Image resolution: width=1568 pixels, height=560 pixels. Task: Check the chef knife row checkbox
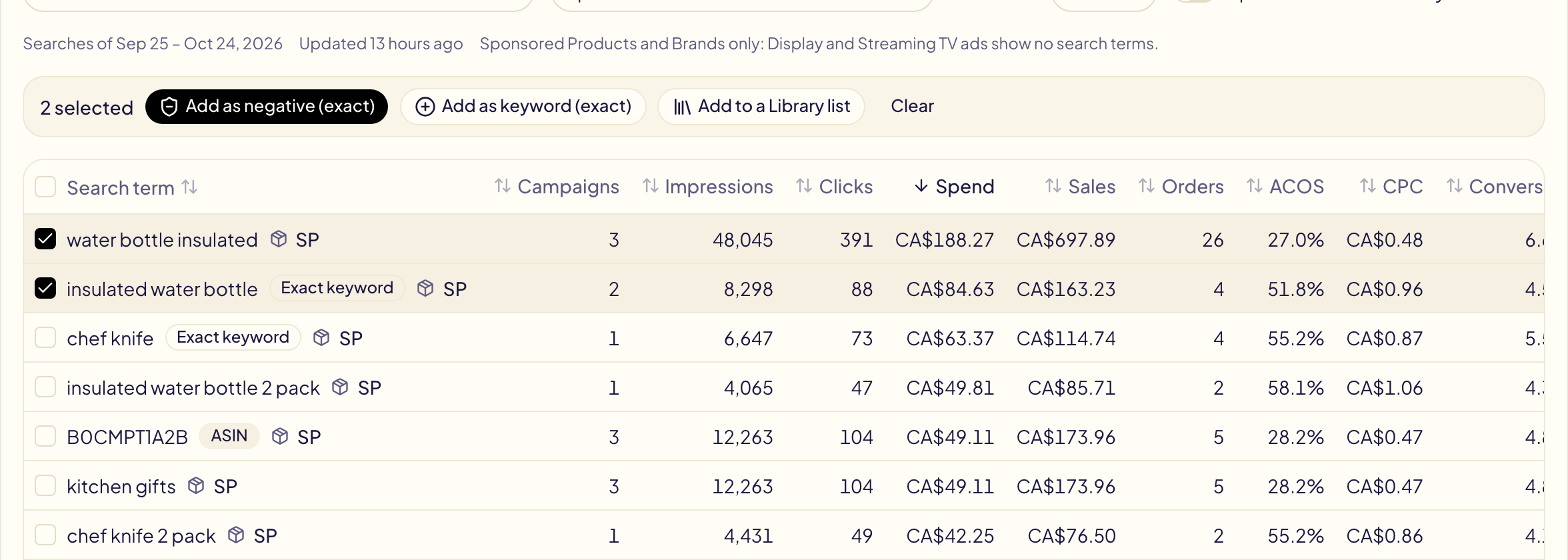pos(45,337)
